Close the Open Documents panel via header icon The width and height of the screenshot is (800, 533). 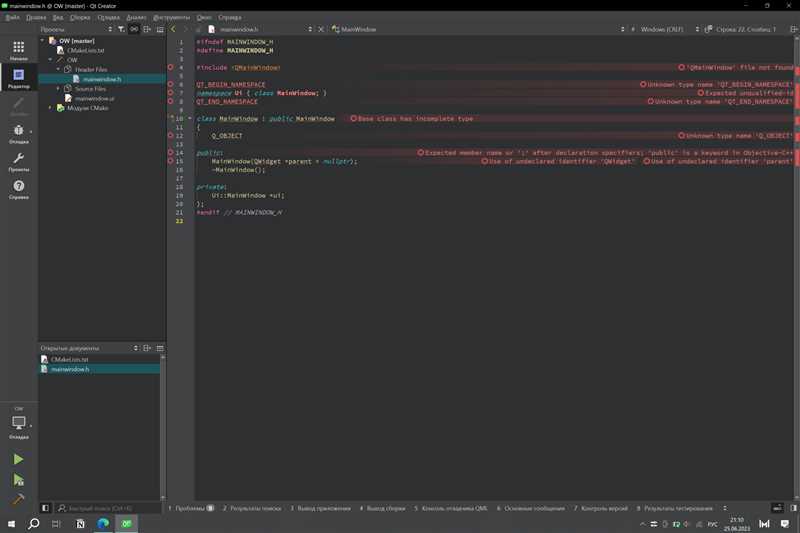click(160, 348)
